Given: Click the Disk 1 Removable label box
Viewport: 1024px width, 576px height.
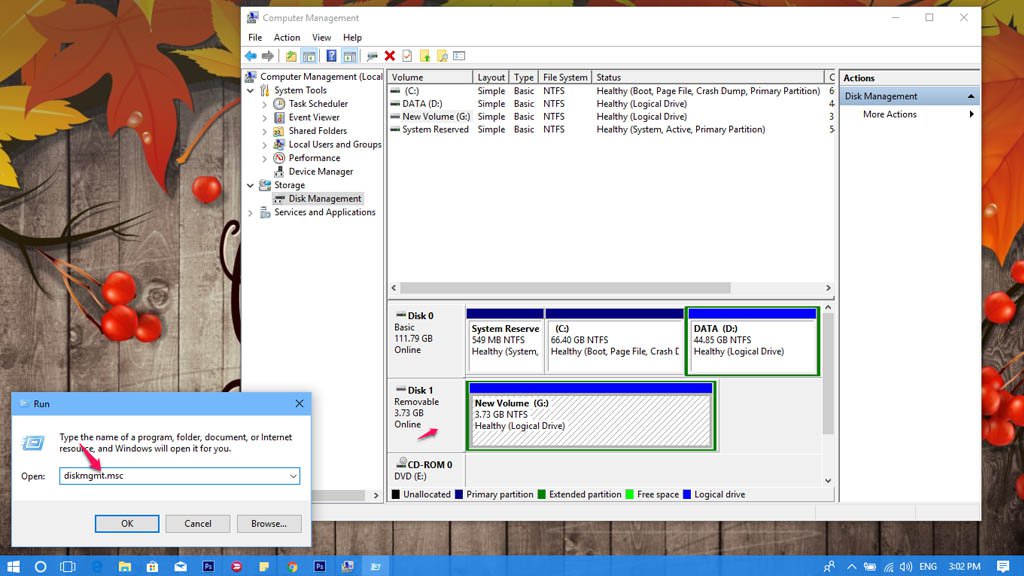Looking at the screenshot, I should tap(426, 415).
